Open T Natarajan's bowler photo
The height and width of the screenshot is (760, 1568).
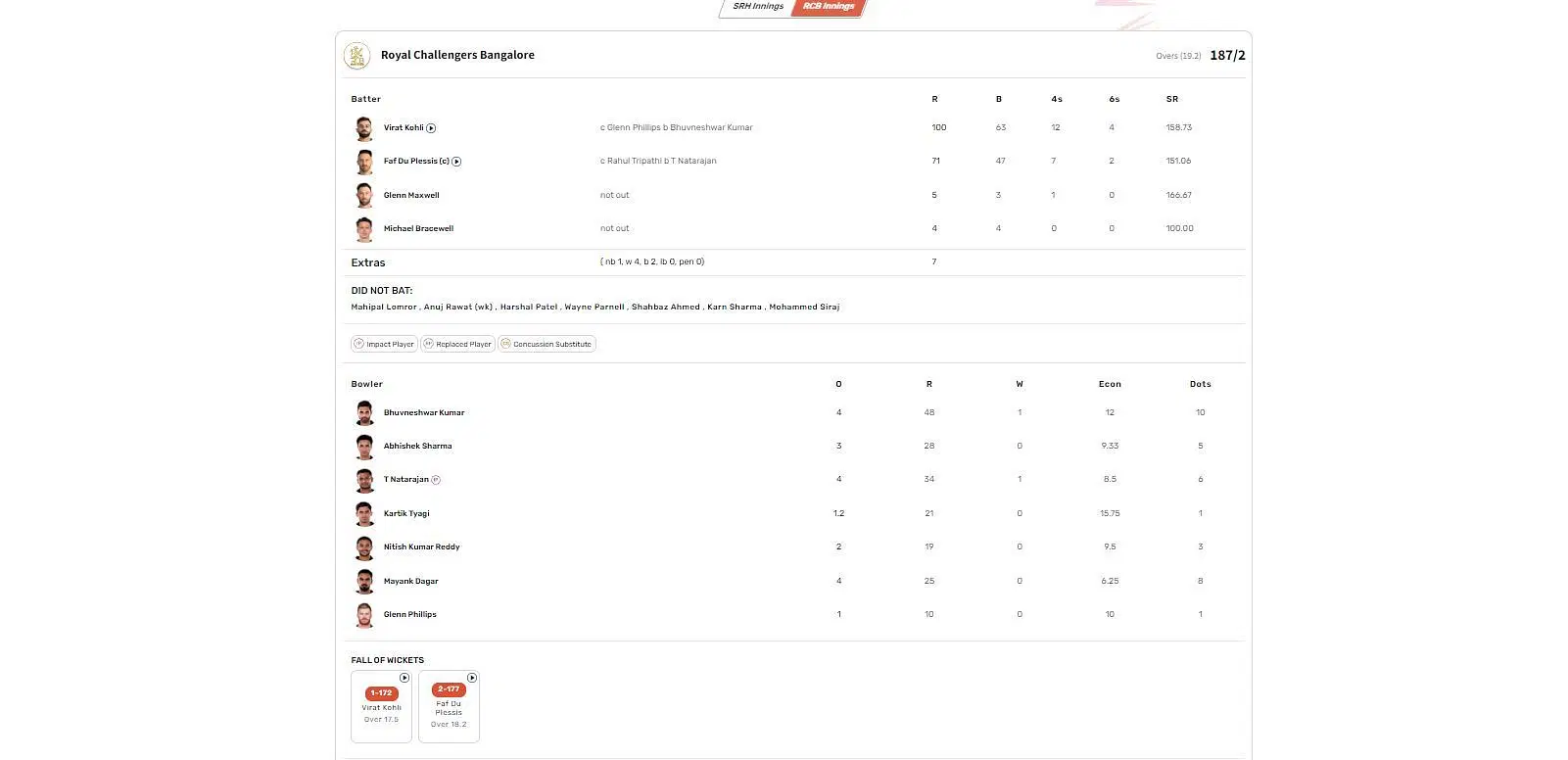point(364,480)
